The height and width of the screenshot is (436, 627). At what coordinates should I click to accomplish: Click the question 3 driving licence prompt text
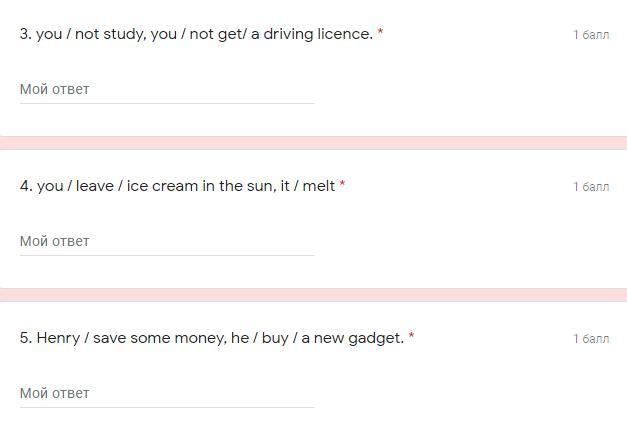tap(196, 34)
